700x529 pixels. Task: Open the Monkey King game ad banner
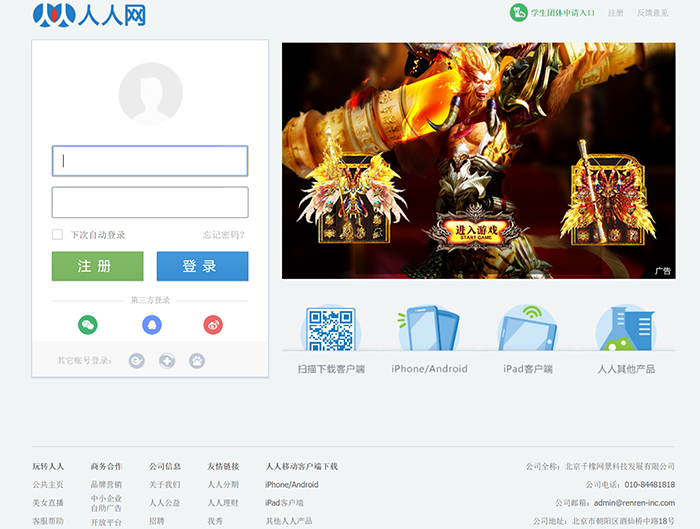pos(479,161)
